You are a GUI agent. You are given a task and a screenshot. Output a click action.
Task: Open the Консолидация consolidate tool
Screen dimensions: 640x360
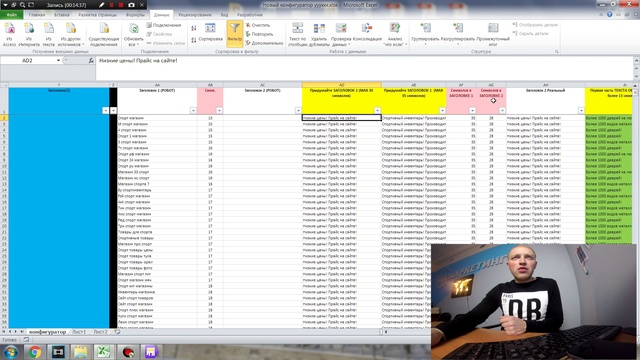[367, 33]
